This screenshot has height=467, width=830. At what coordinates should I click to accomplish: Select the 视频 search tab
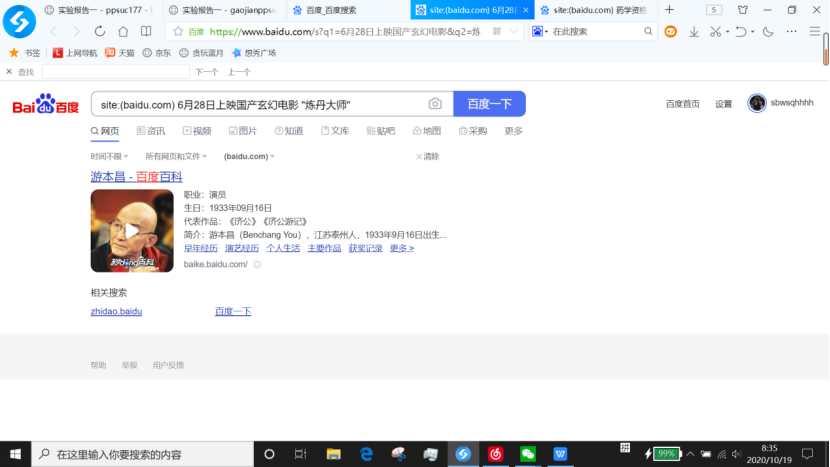coord(197,131)
